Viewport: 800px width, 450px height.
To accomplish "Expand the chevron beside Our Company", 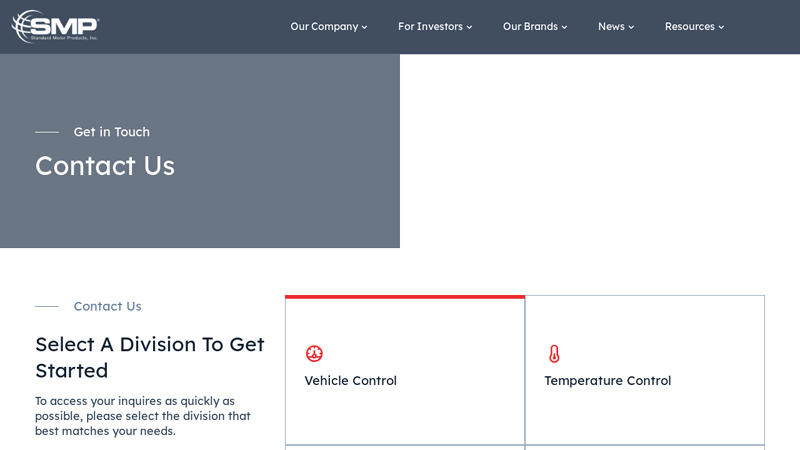I will click(365, 27).
